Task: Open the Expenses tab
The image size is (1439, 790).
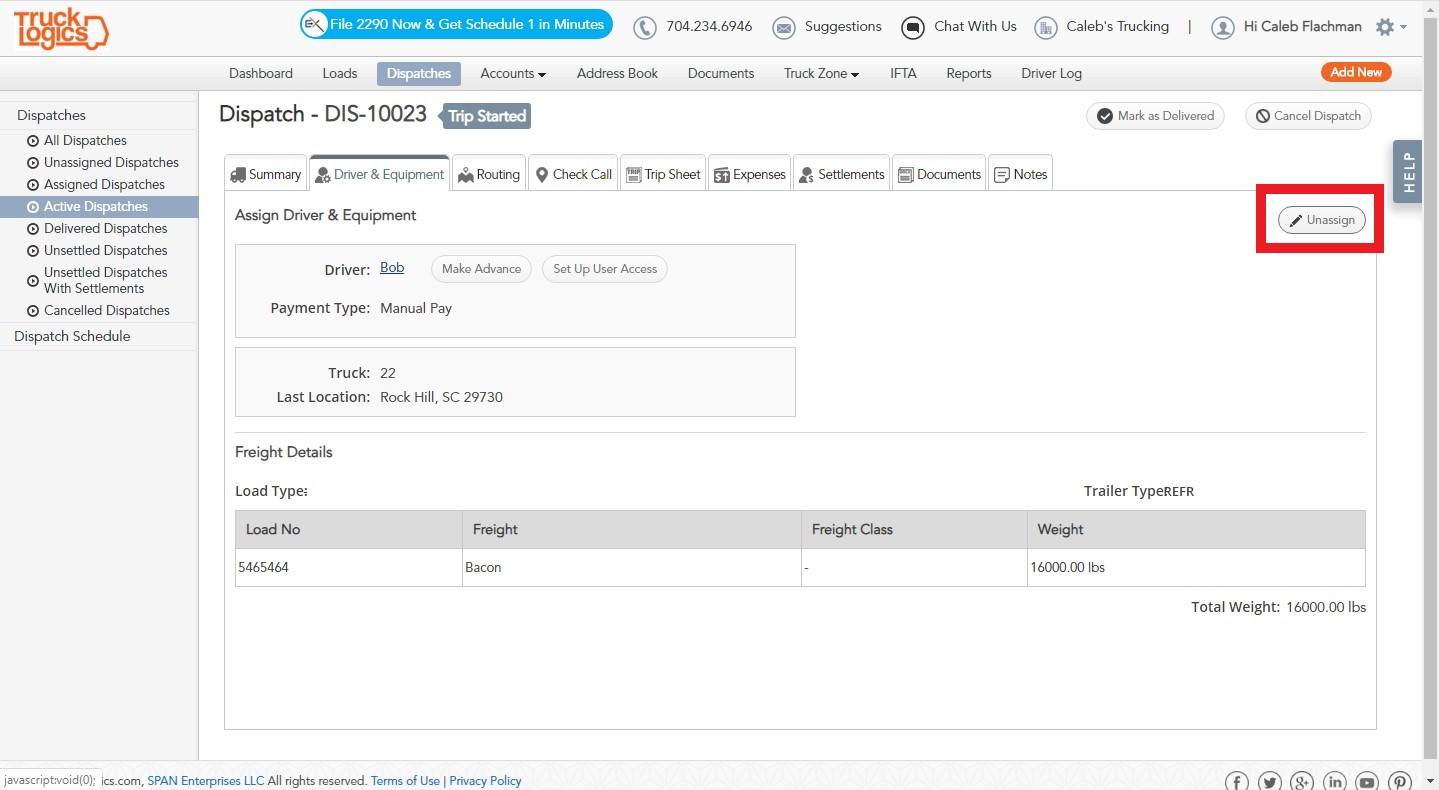Action: tap(749, 173)
